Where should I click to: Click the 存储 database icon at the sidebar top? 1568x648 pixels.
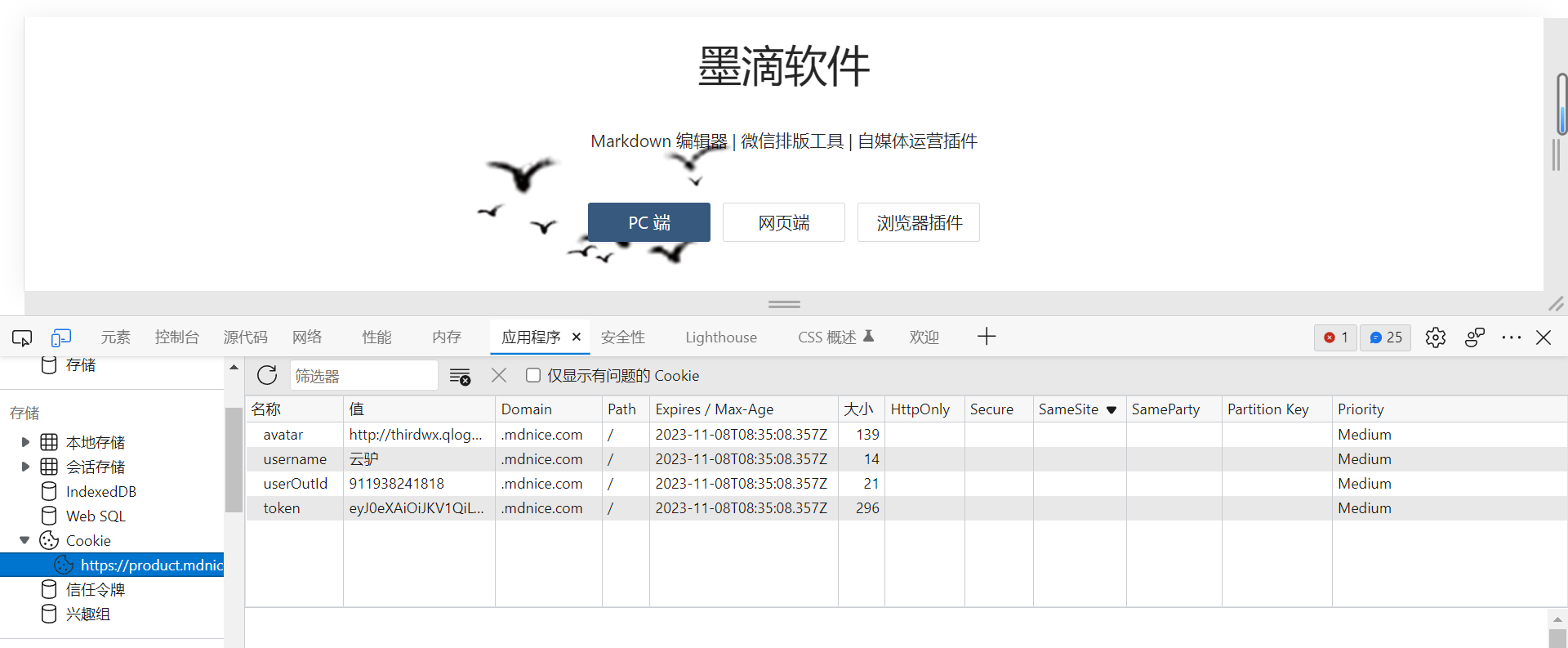[x=49, y=364]
